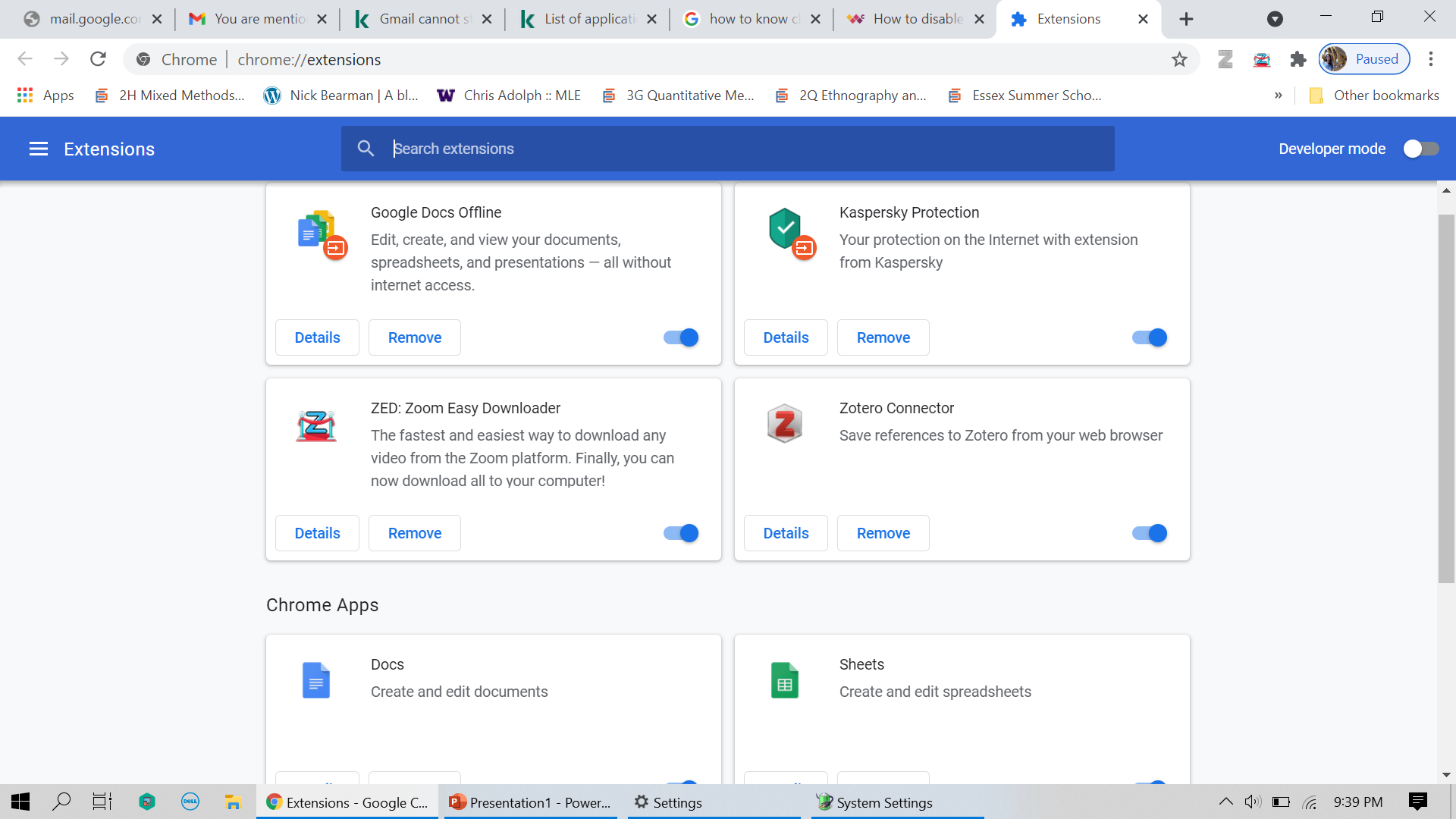Open the tab search dropdown arrow
This screenshot has height=819, width=1456.
coord(1275,19)
